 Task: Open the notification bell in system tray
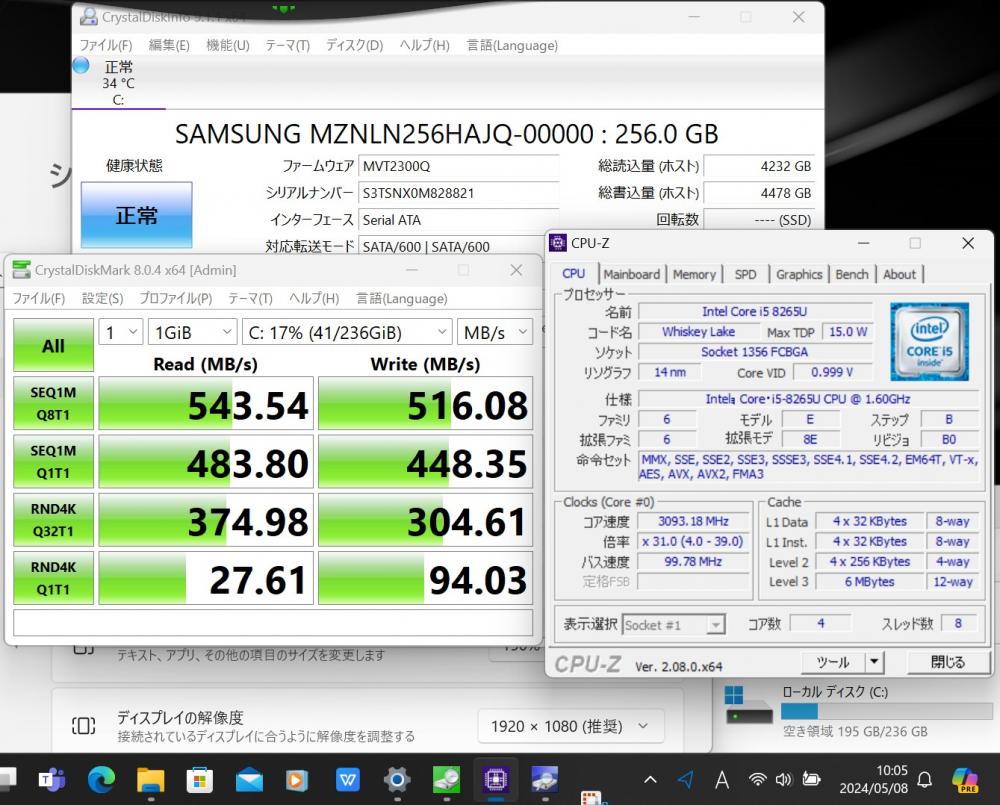point(925,779)
